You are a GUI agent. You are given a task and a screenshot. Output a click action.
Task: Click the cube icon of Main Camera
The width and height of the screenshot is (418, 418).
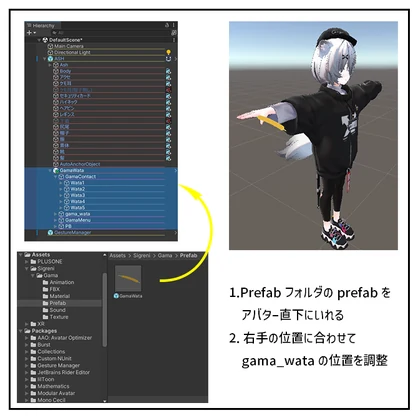(50, 46)
